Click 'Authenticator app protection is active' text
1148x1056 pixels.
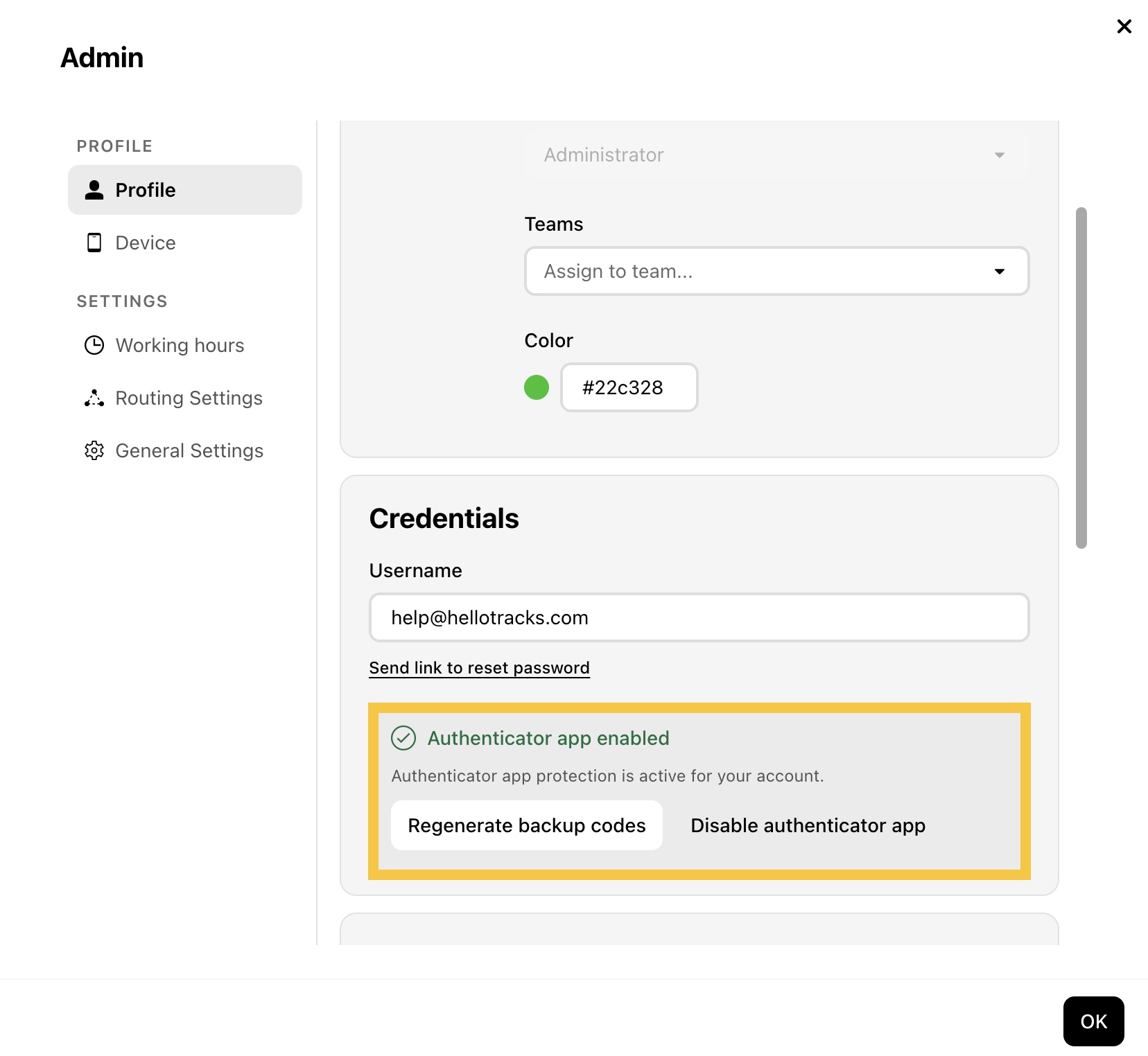(x=607, y=776)
